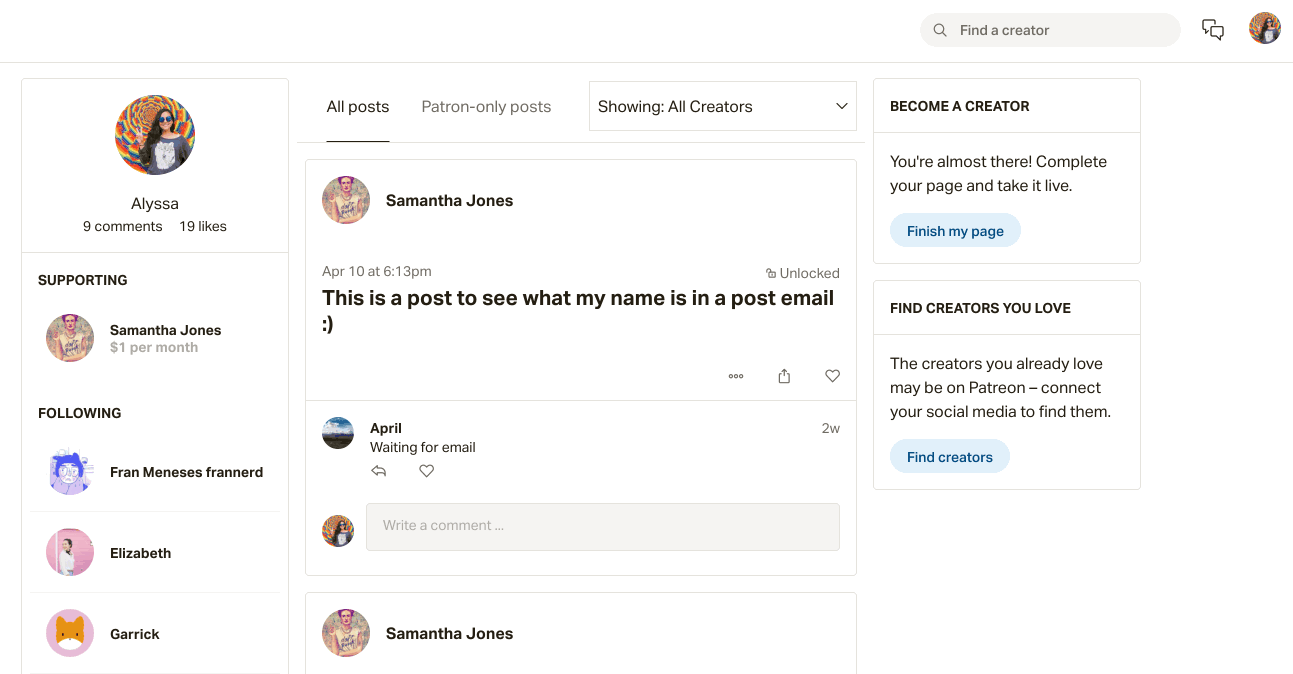This screenshot has width=1293, height=674.
Task: Click the Samantha Jones name on the second post
Action: 449,633
